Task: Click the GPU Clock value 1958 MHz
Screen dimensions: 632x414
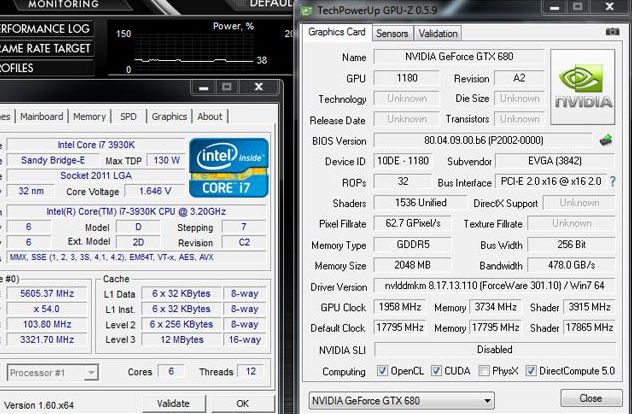Action: [400, 307]
